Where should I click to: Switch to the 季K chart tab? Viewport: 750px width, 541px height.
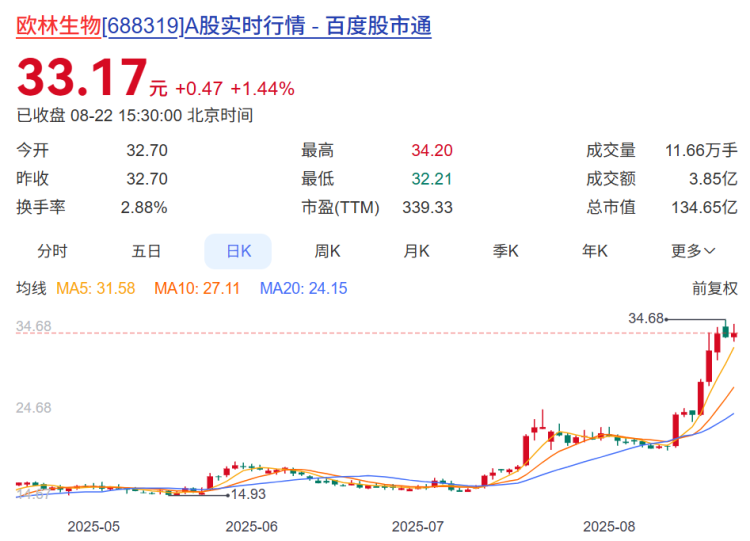(506, 251)
